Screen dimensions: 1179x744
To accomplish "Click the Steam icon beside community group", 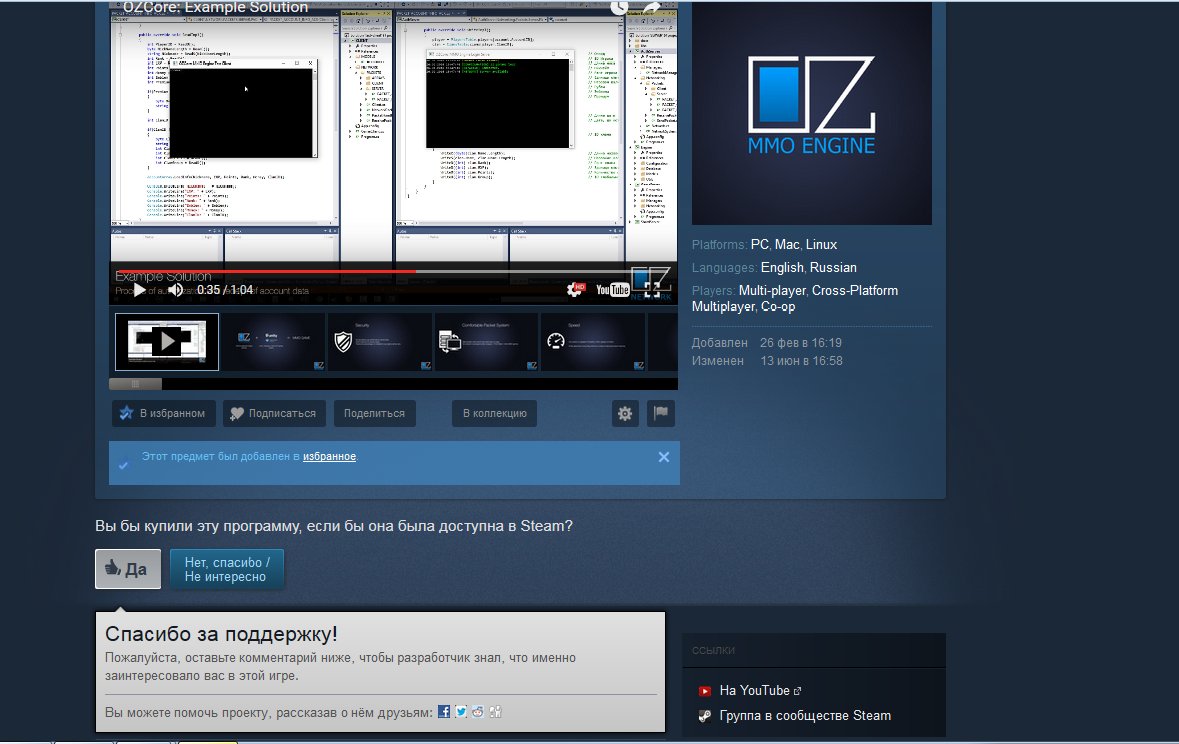I will 705,716.
